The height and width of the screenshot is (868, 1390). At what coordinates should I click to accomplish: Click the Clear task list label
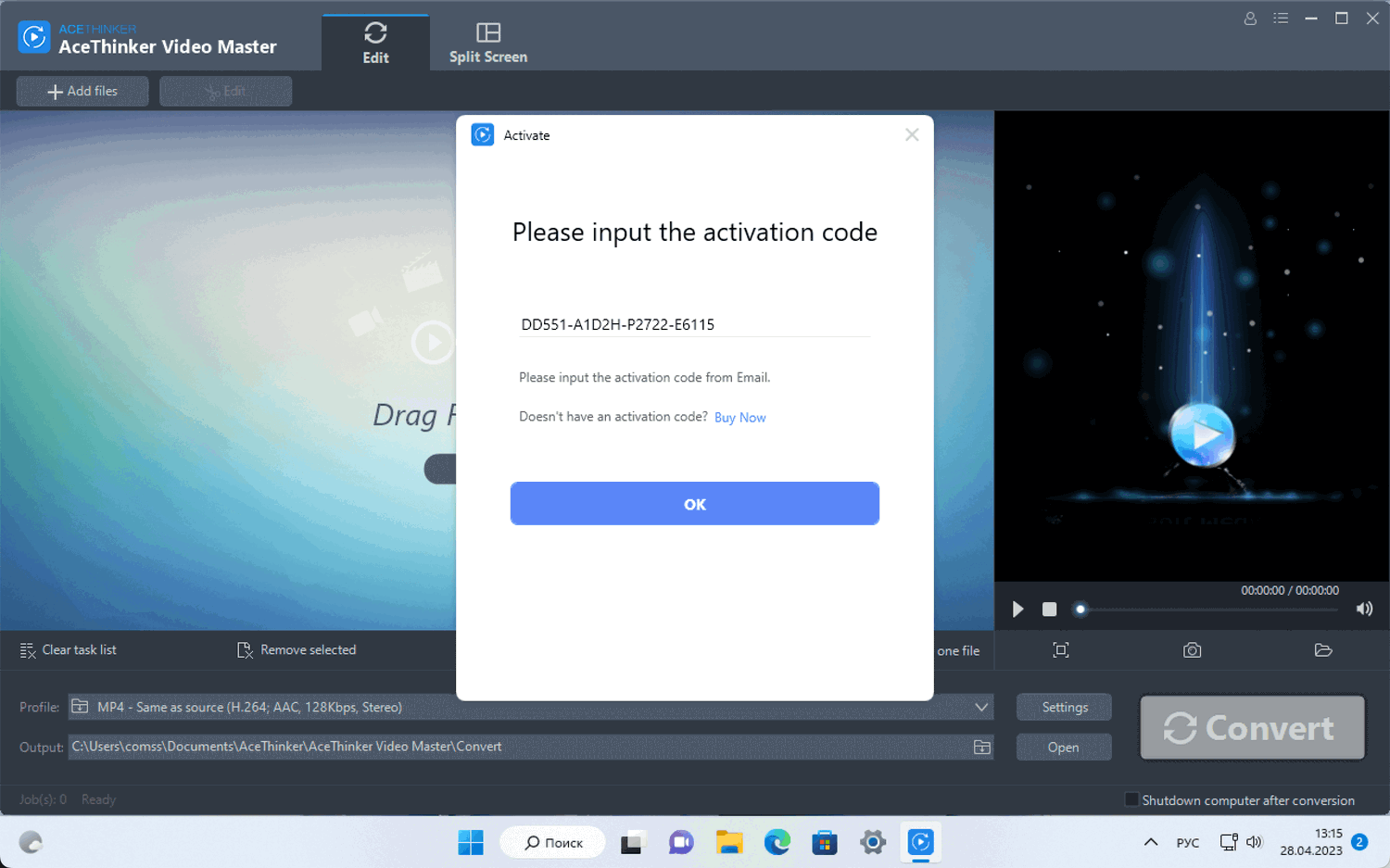[x=80, y=650]
